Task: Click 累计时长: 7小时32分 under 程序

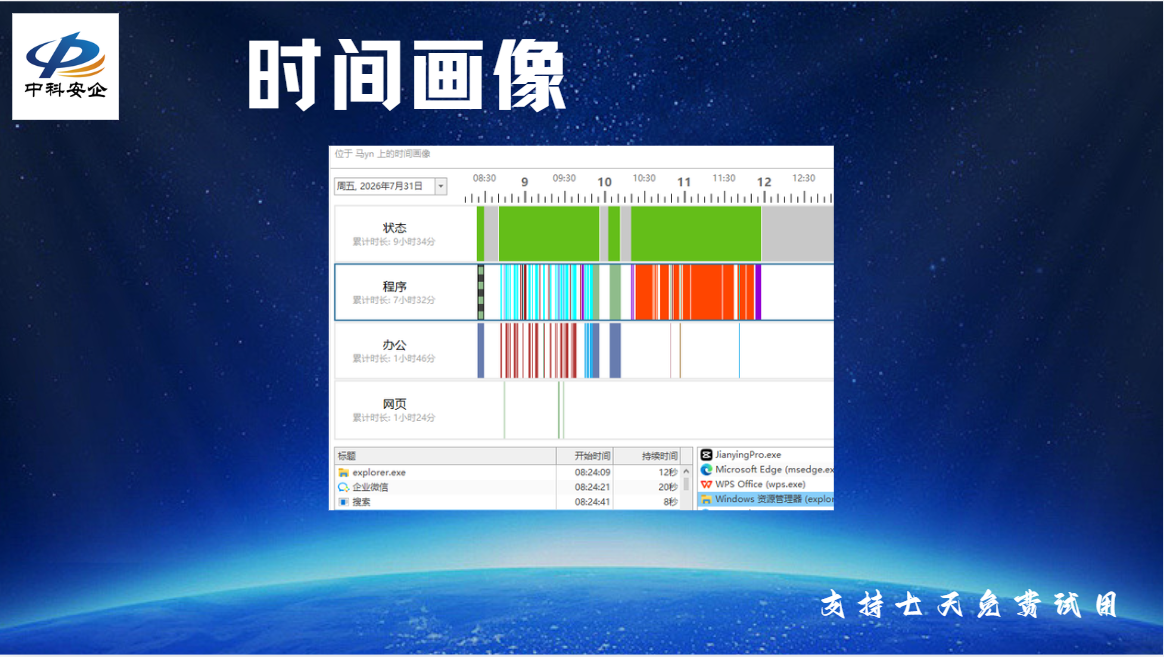Action: pyautogui.click(x=393, y=301)
